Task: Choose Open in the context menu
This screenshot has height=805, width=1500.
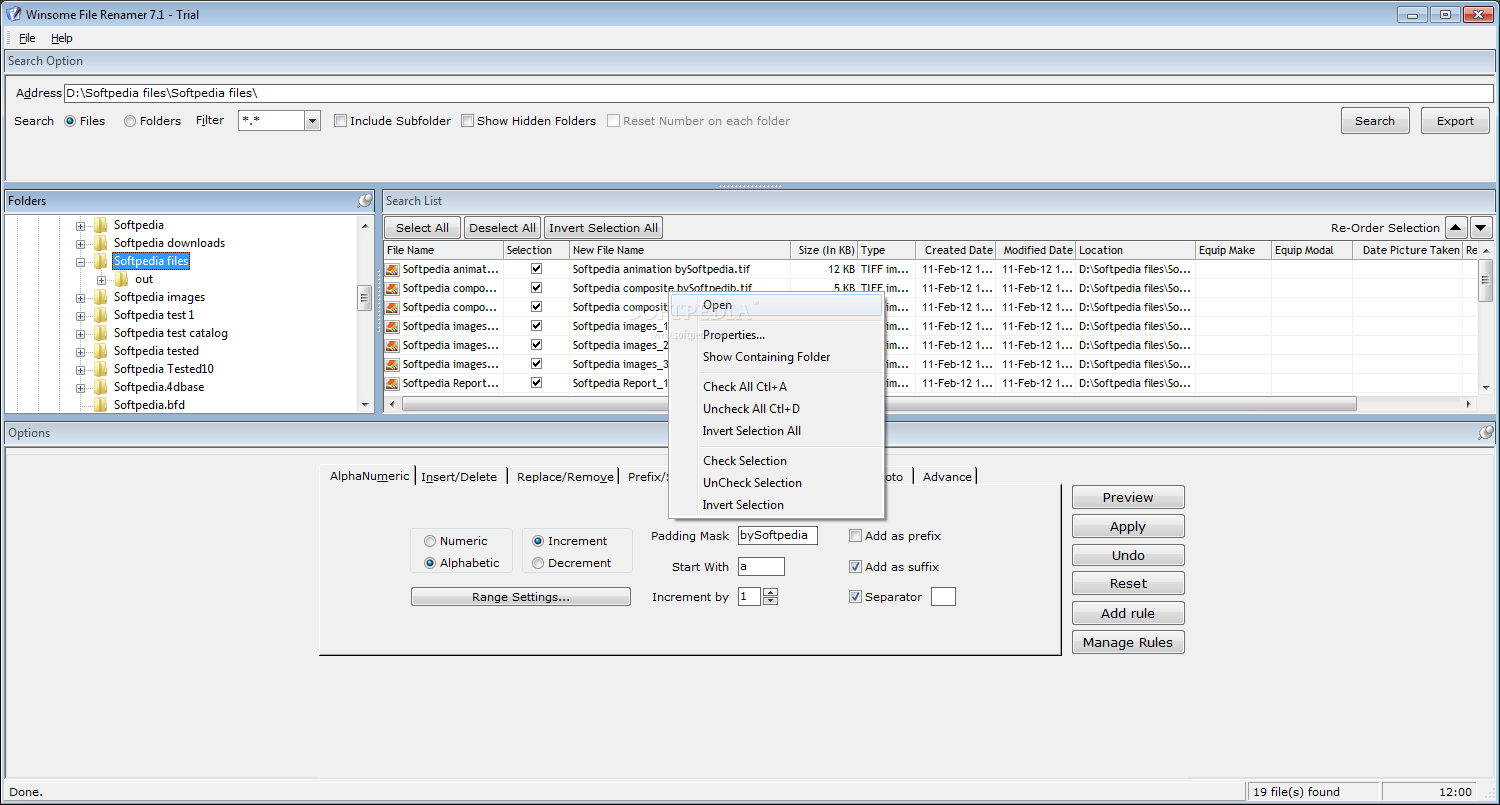Action: 776,305
